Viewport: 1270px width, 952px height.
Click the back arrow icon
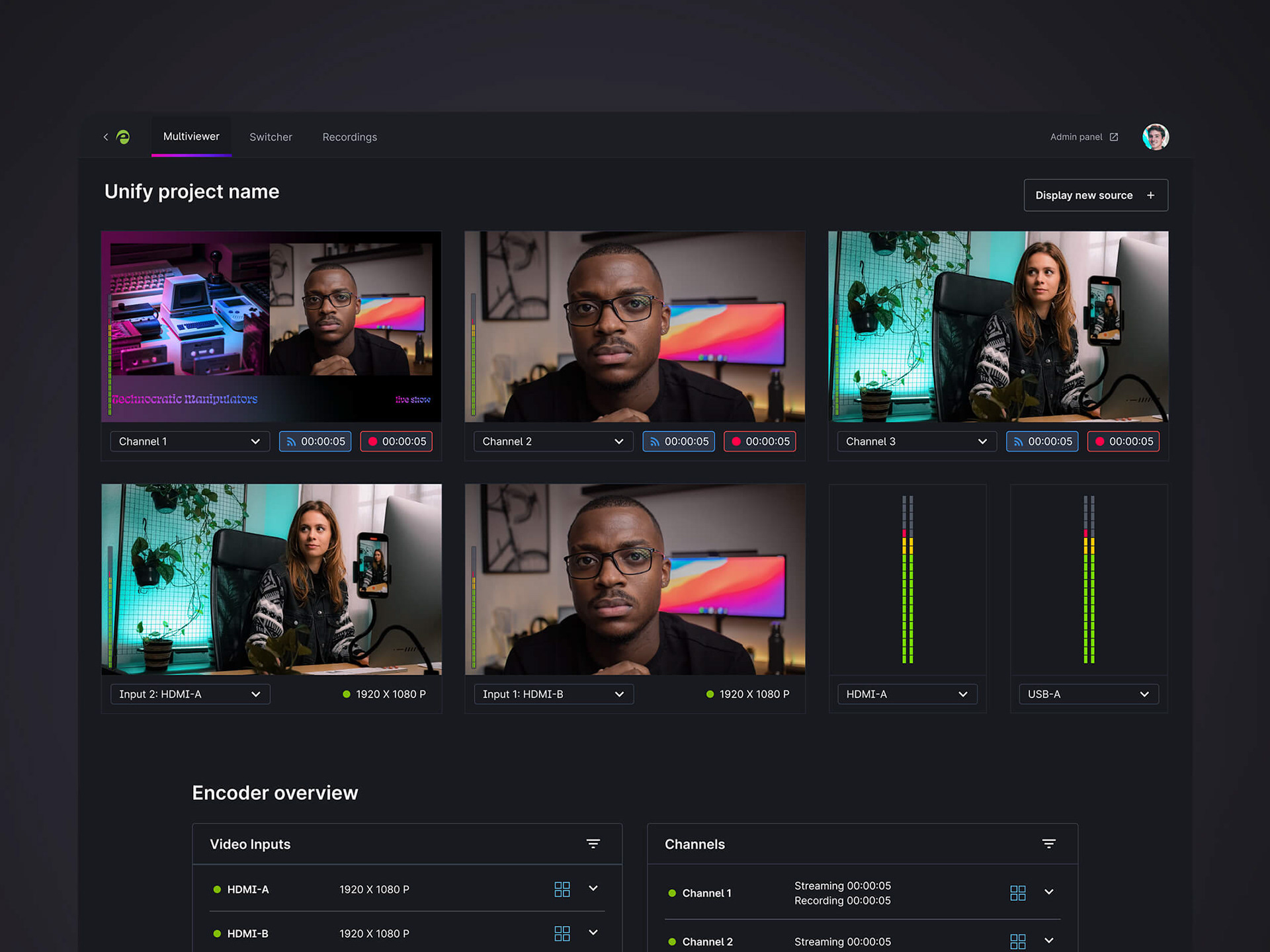(x=106, y=137)
